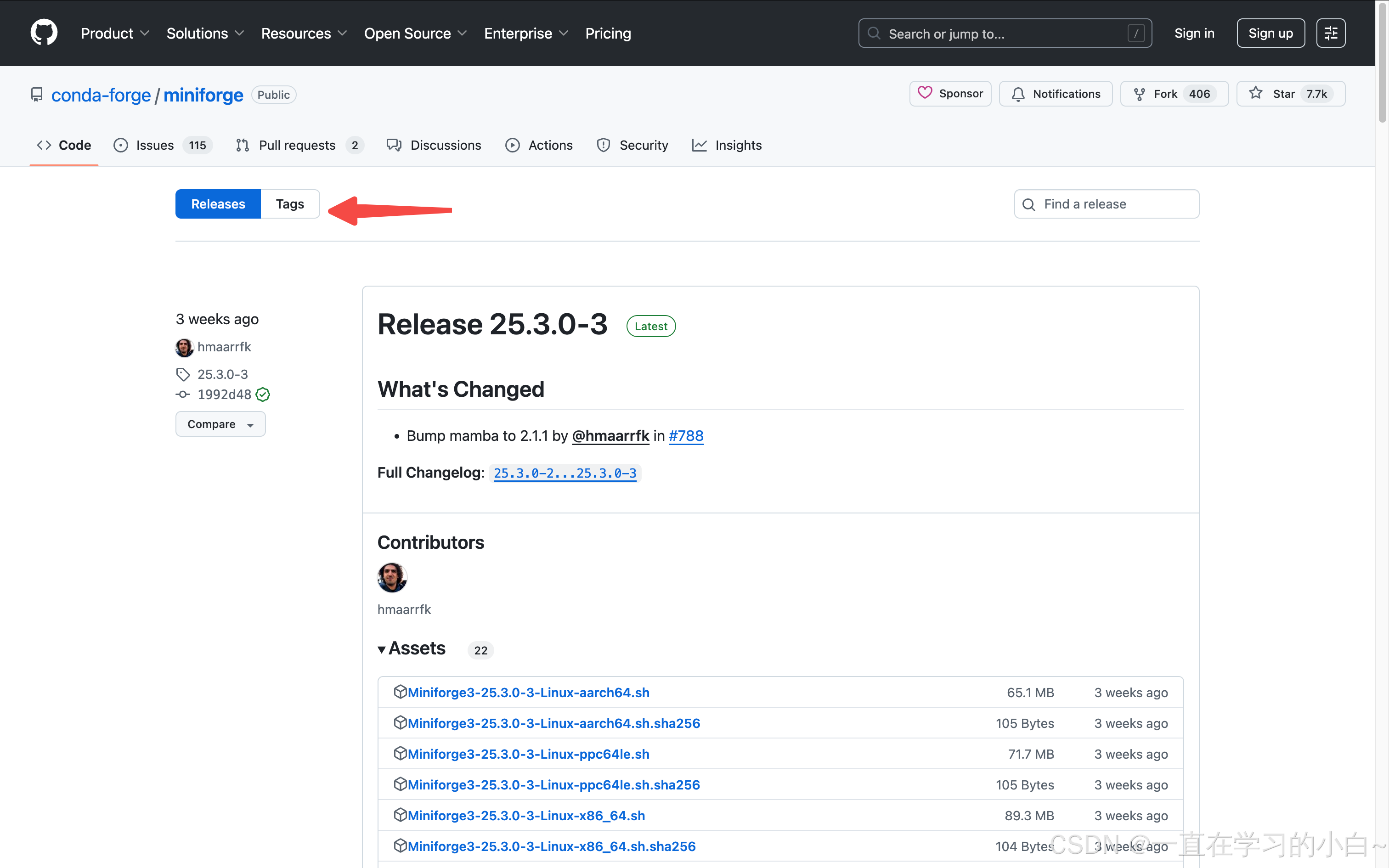Click the GitHub Octocat logo
The height and width of the screenshot is (868, 1389).
[44, 33]
